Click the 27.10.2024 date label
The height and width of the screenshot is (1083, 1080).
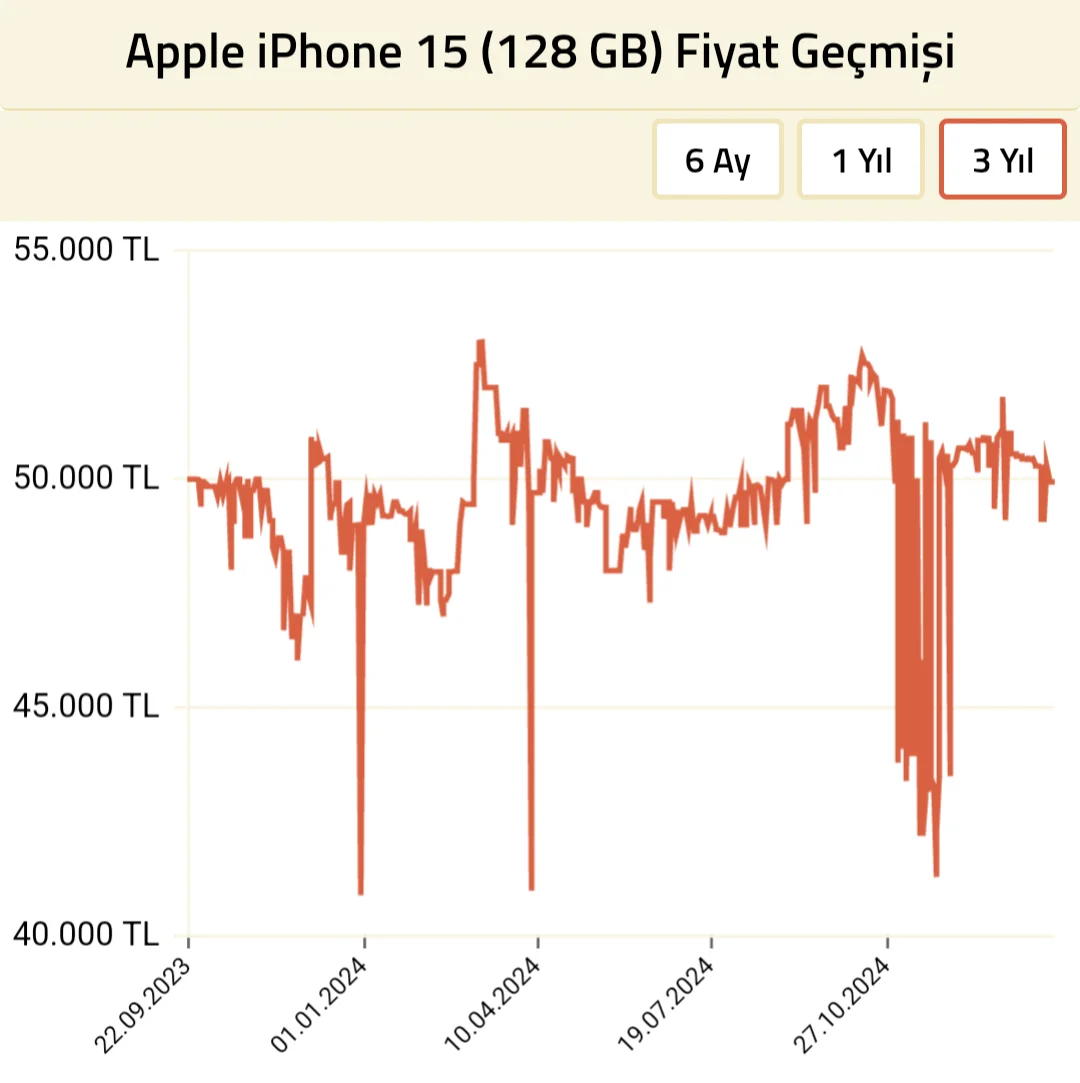point(841,1005)
